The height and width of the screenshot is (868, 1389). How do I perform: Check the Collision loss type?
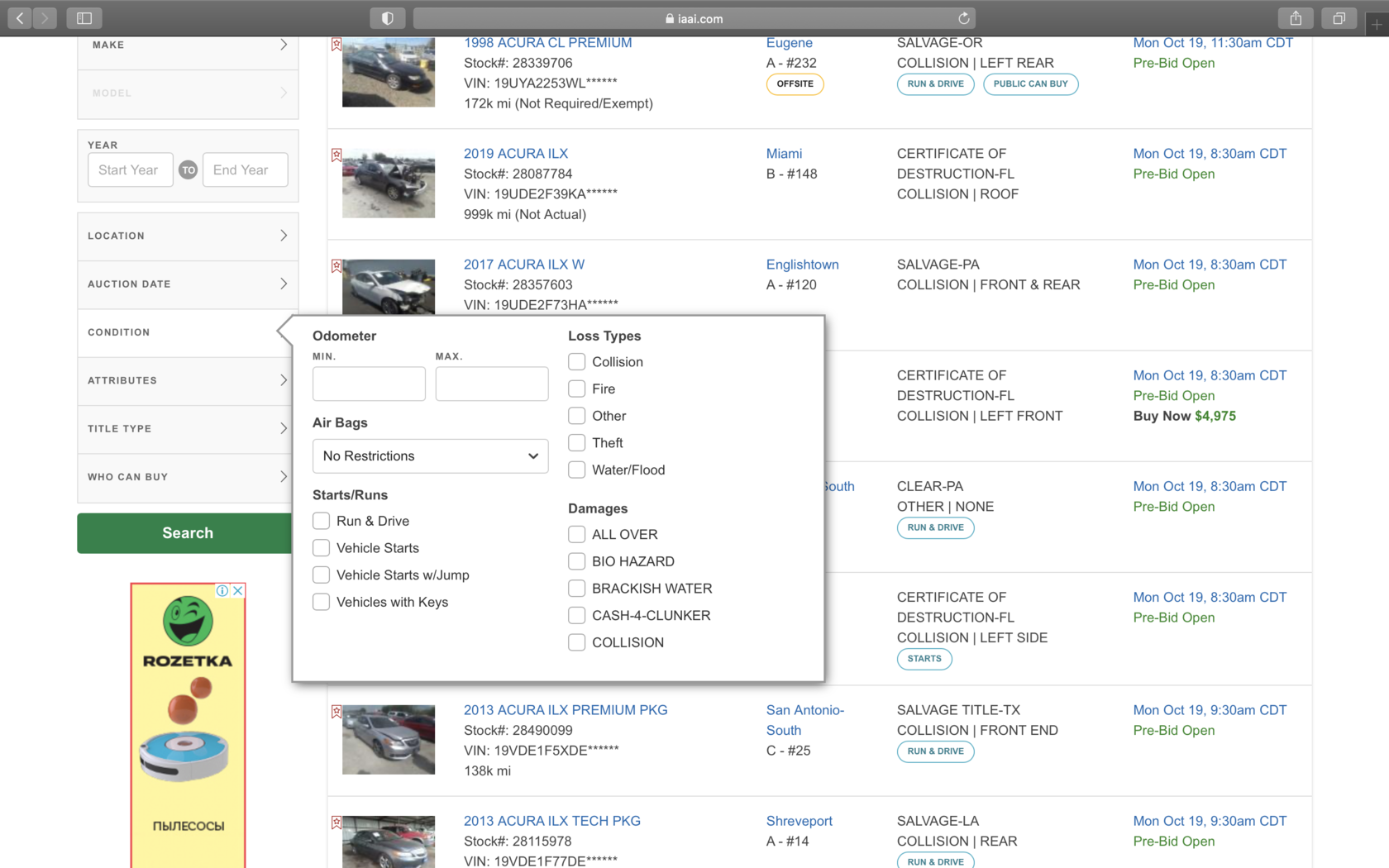coord(577,362)
